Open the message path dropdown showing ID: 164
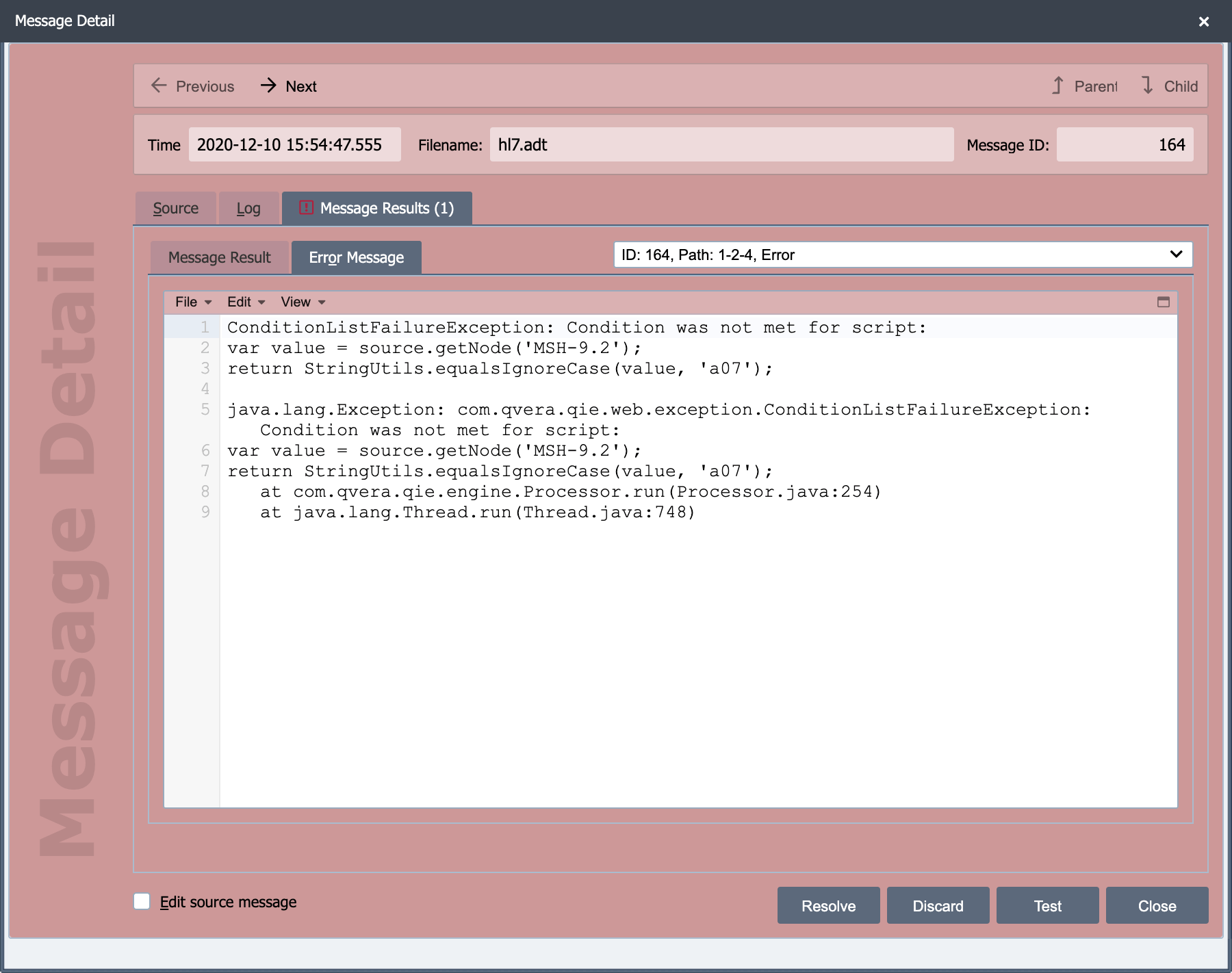Image resolution: width=1232 pixels, height=973 pixels. pyautogui.click(x=903, y=255)
